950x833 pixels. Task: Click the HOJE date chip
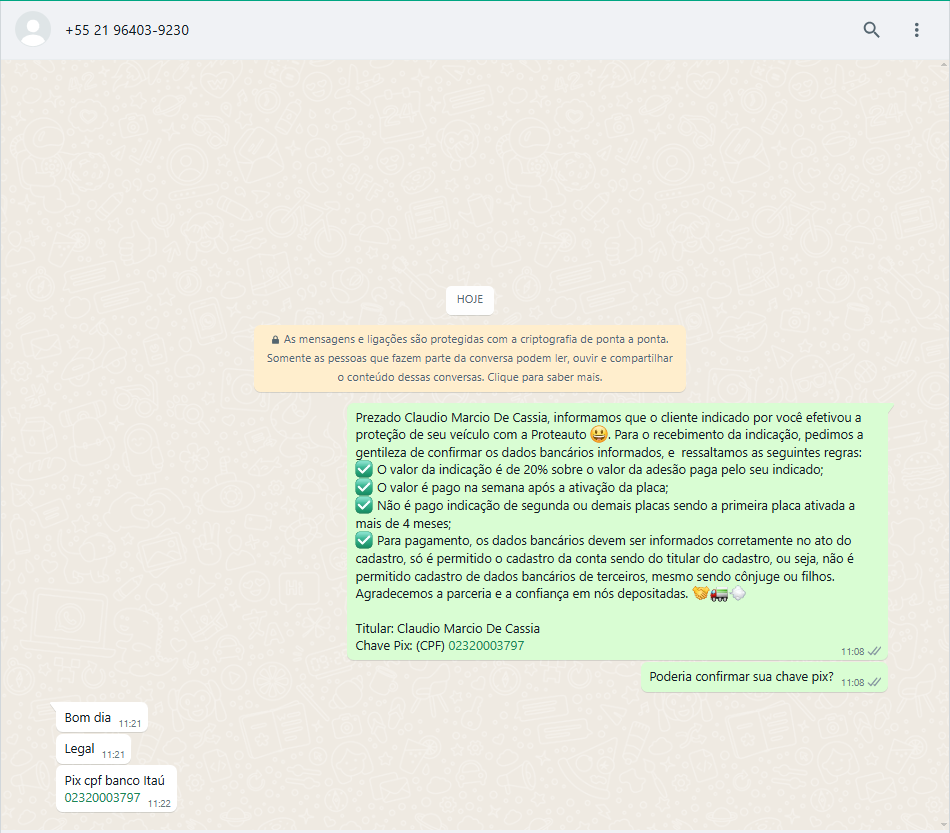coord(469,299)
